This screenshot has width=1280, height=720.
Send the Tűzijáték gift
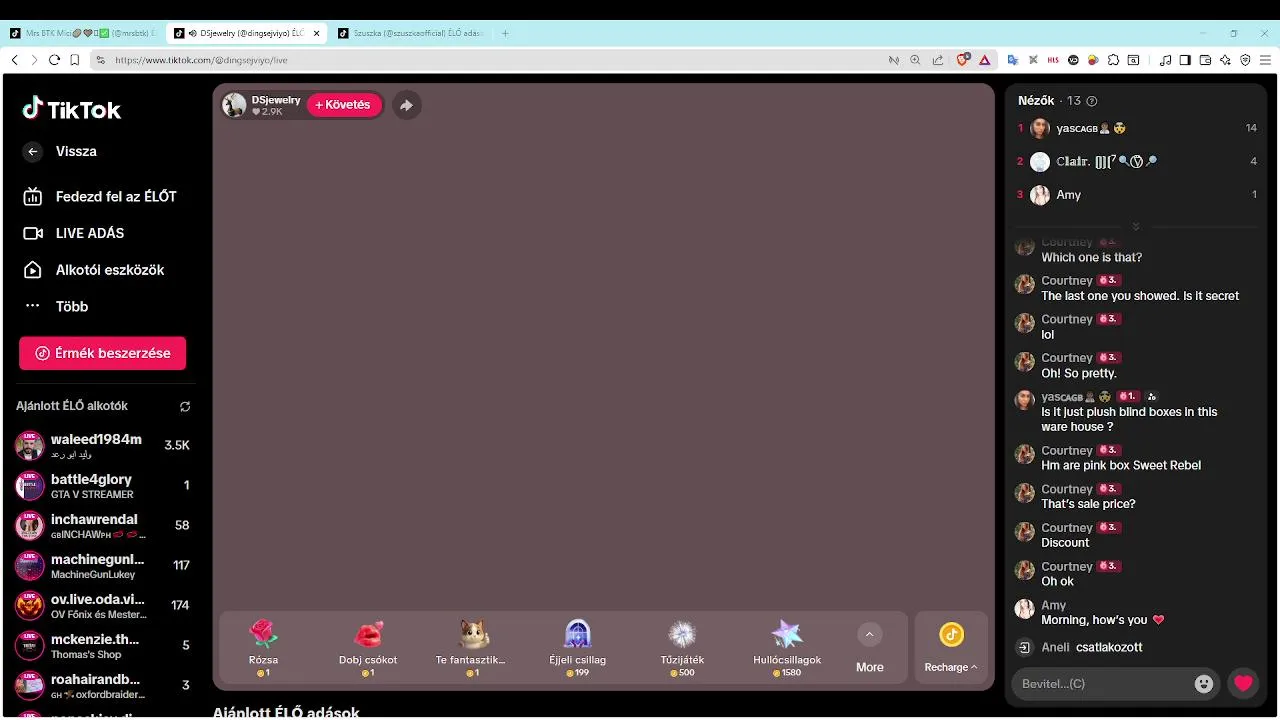(x=682, y=648)
